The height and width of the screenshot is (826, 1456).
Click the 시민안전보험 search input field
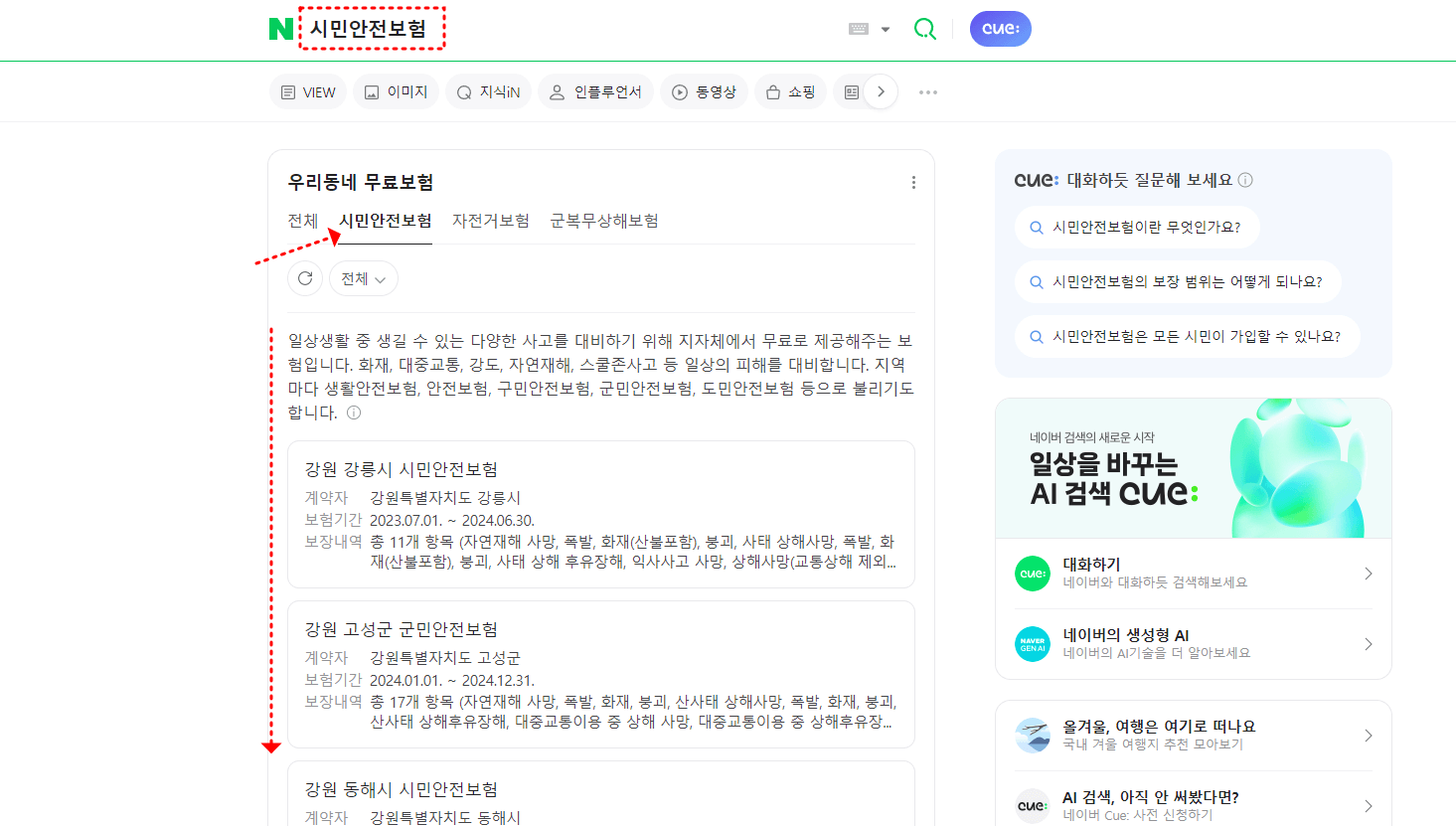pos(373,28)
